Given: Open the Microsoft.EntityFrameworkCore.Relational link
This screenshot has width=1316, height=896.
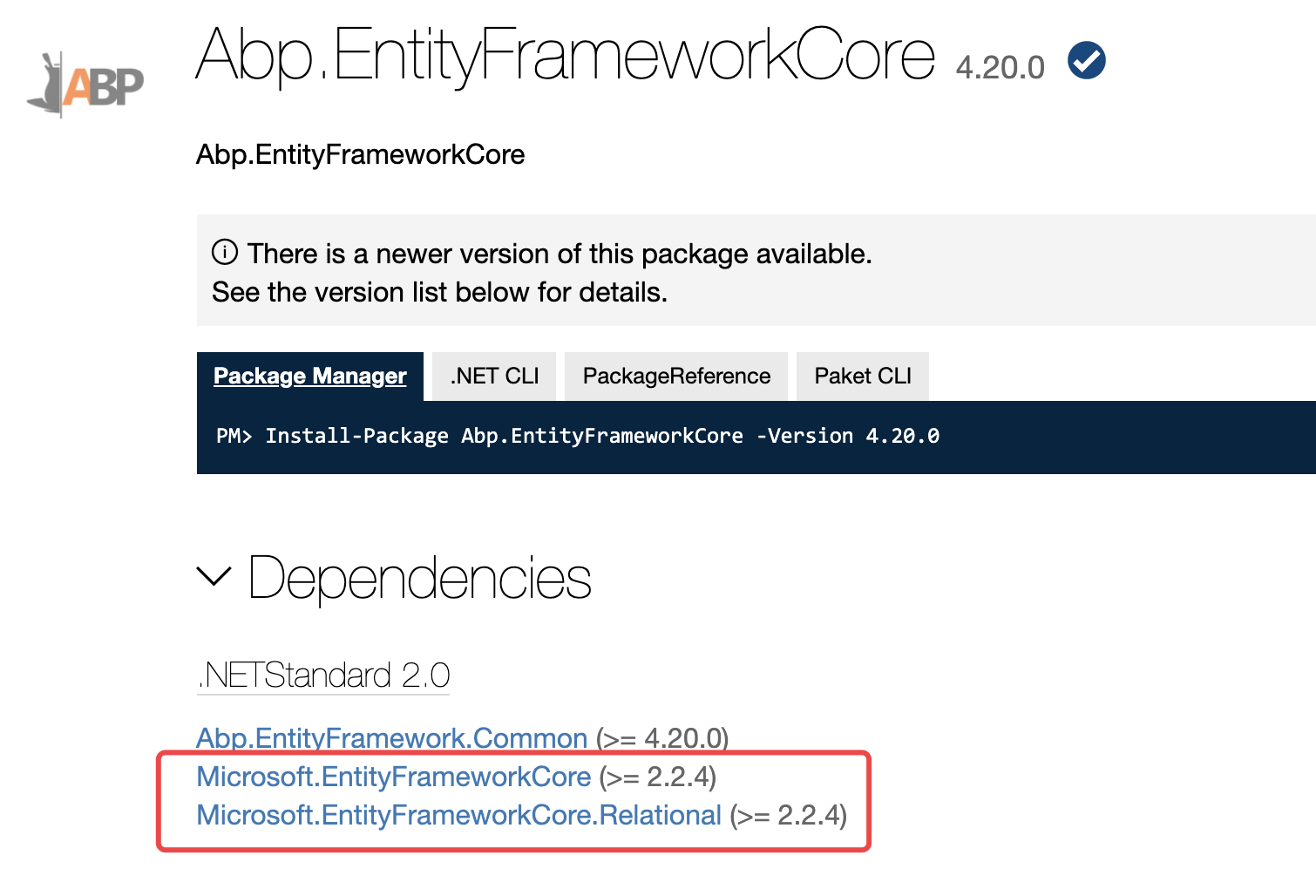Looking at the screenshot, I should click(x=459, y=815).
